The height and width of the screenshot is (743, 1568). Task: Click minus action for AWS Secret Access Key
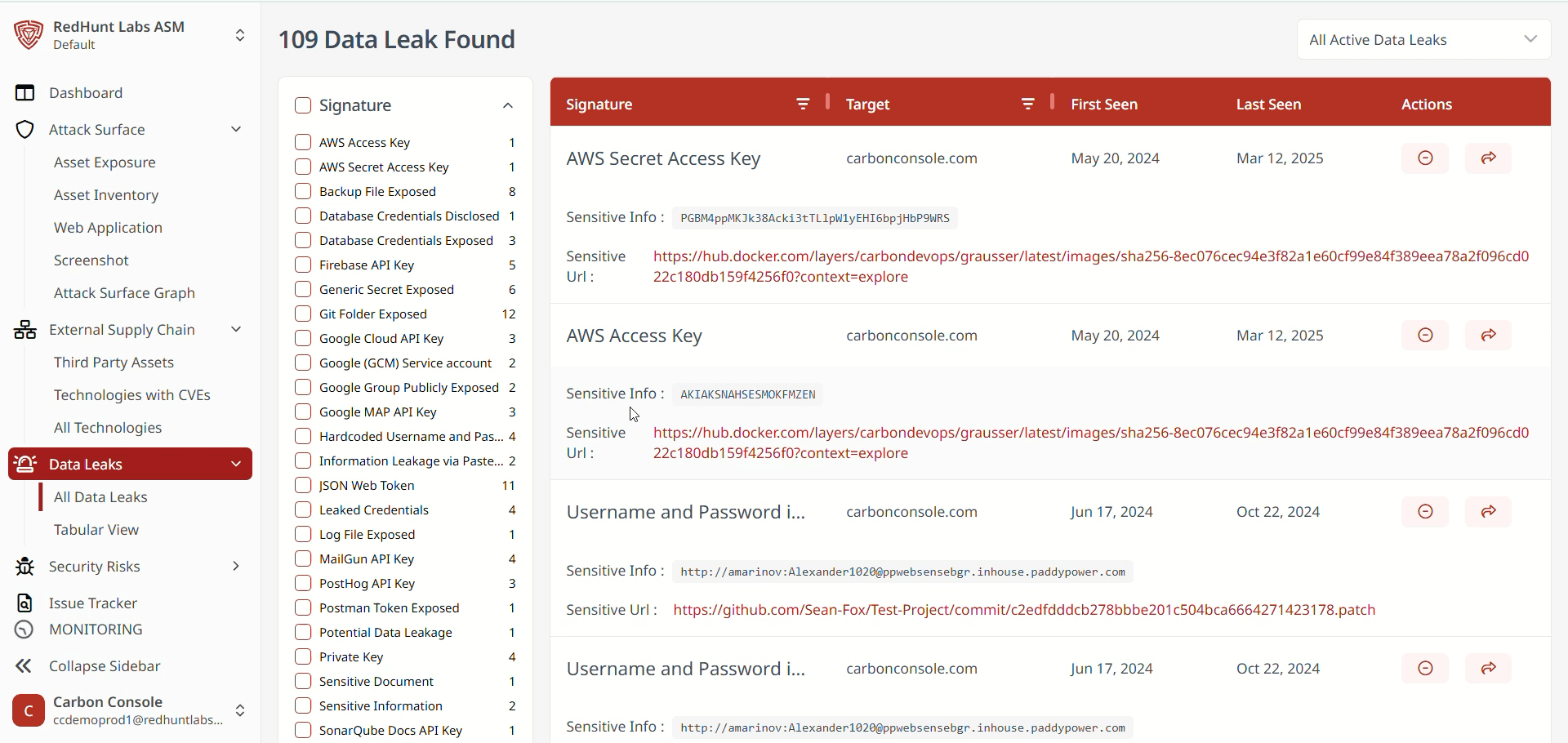coord(1425,158)
